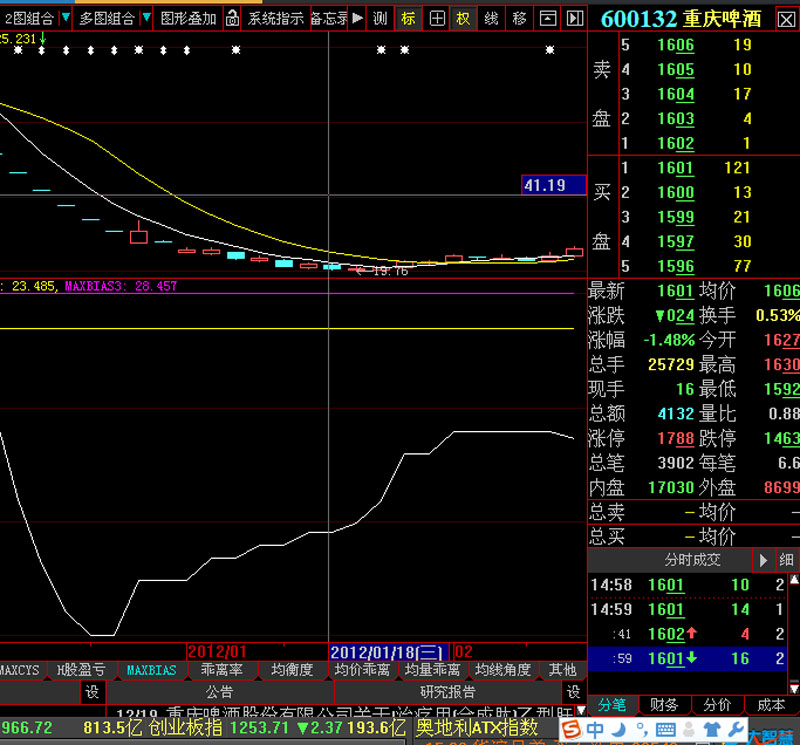800x745 pixels.
Task: Toggle the padlock lock icon
Action: coord(232,19)
